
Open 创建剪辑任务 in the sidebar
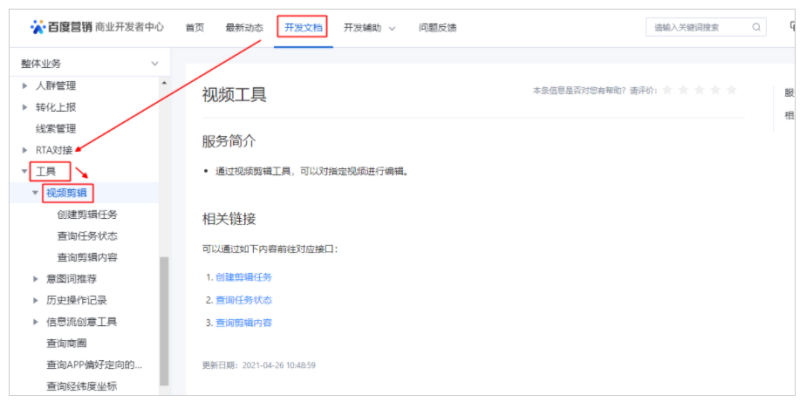click(87, 214)
